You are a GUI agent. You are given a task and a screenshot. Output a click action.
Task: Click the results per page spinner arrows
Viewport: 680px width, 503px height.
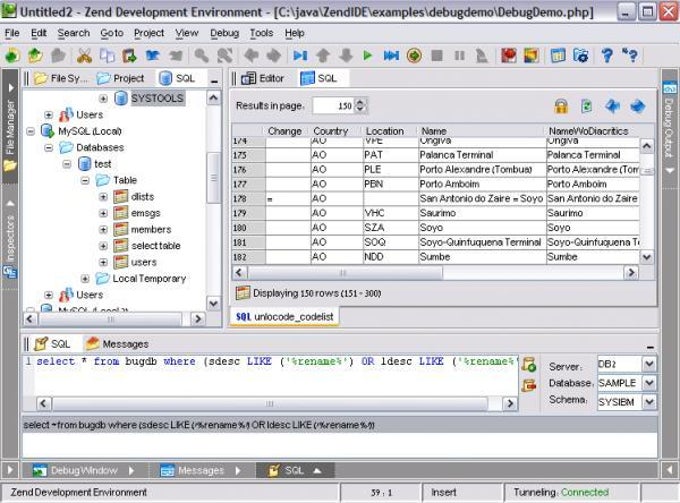[x=360, y=106]
